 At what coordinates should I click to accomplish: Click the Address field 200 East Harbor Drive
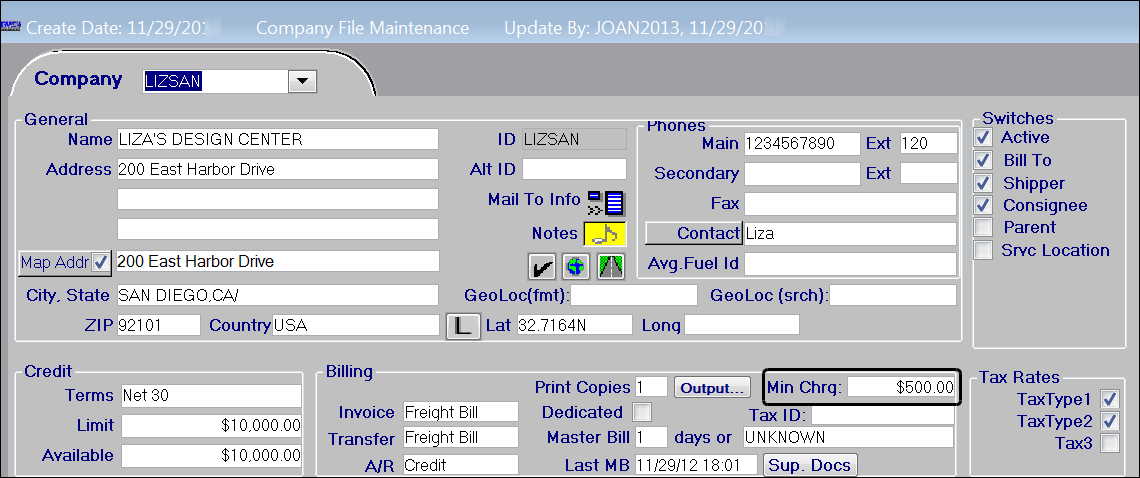coord(278,170)
